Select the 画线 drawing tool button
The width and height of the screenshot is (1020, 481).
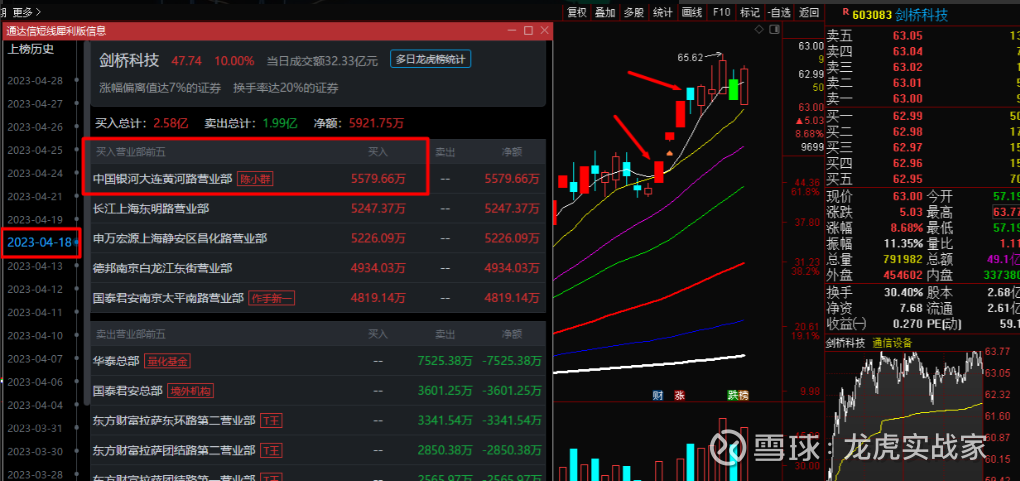691,12
